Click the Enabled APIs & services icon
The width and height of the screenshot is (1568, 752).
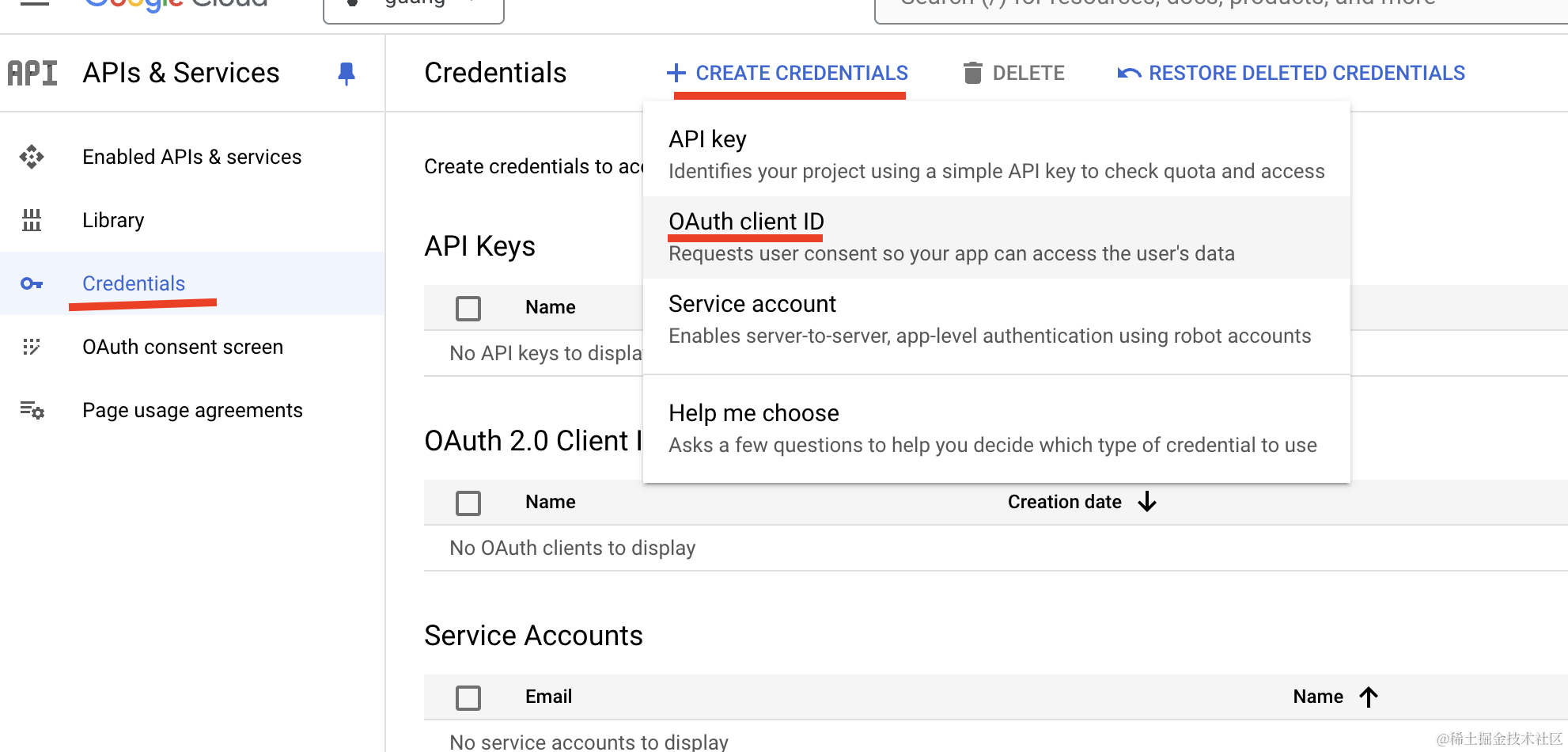[32, 157]
